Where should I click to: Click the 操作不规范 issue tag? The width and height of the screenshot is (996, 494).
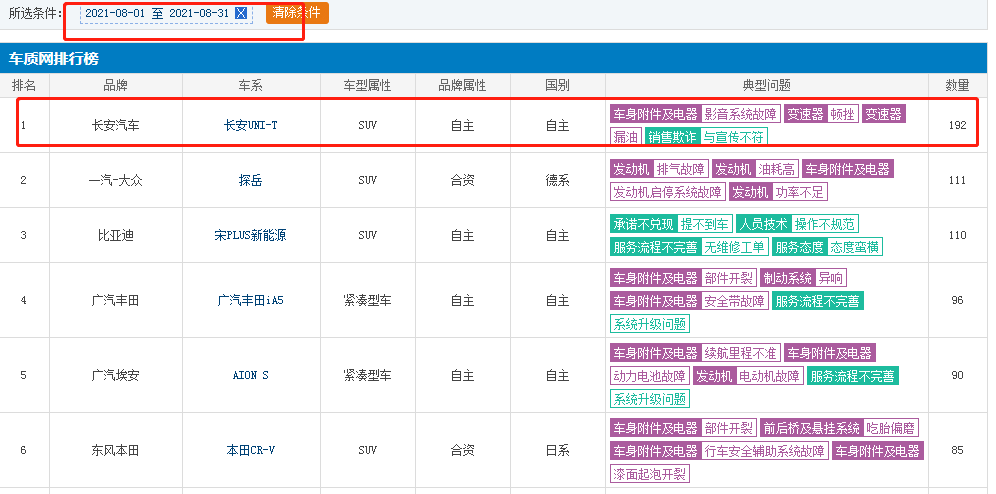point(825,224)
